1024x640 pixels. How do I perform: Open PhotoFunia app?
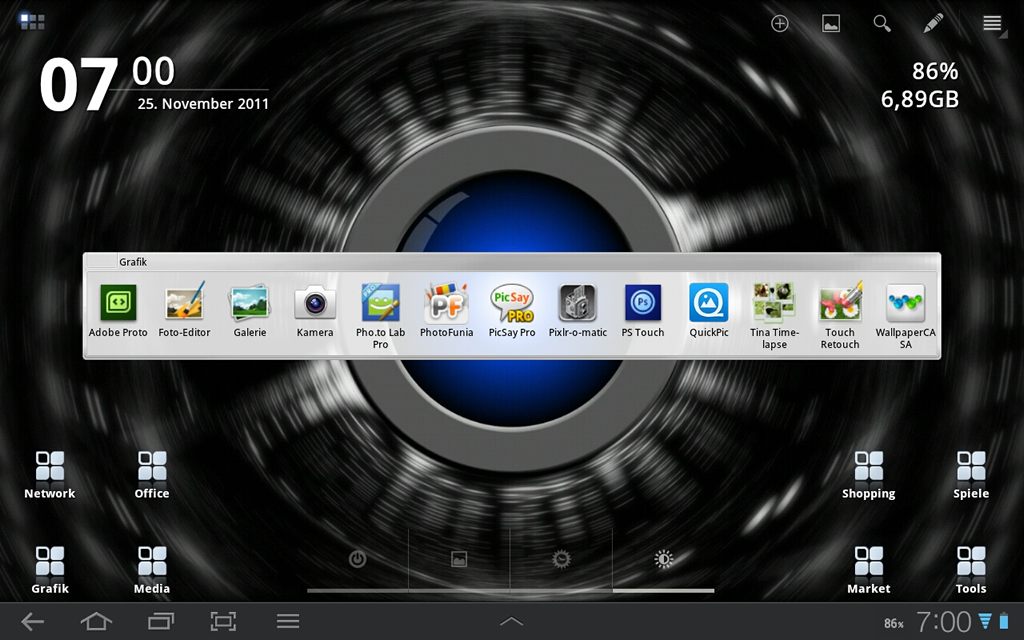point(447,311)
